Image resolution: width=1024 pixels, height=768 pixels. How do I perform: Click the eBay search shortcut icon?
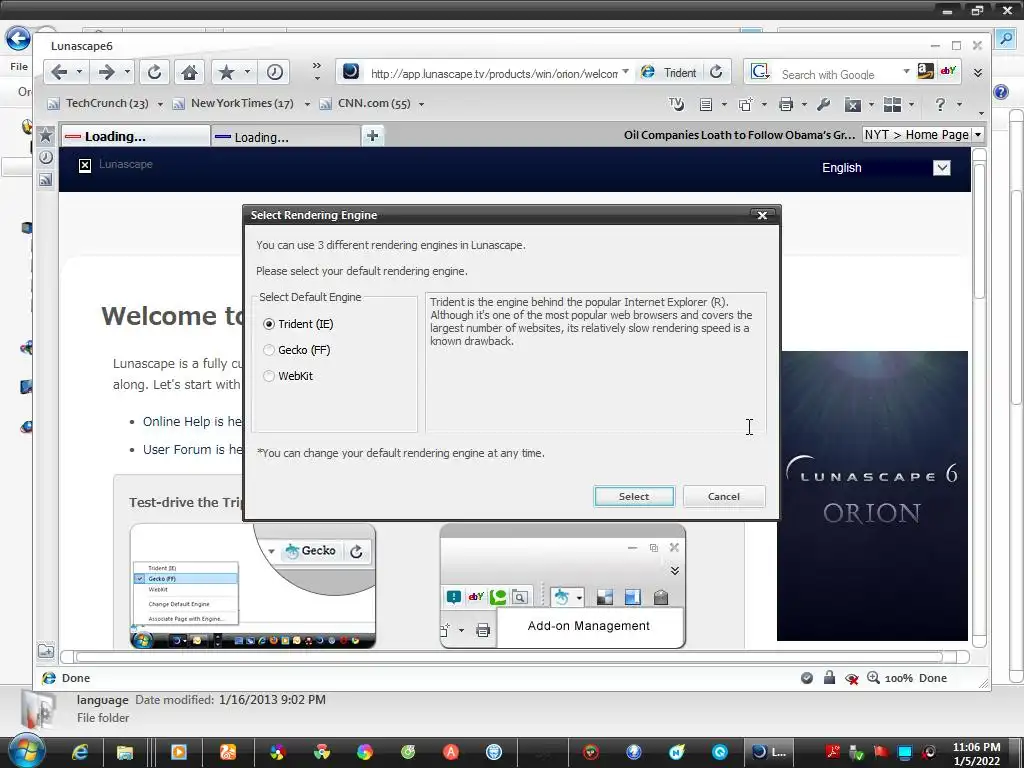(948, 71)
